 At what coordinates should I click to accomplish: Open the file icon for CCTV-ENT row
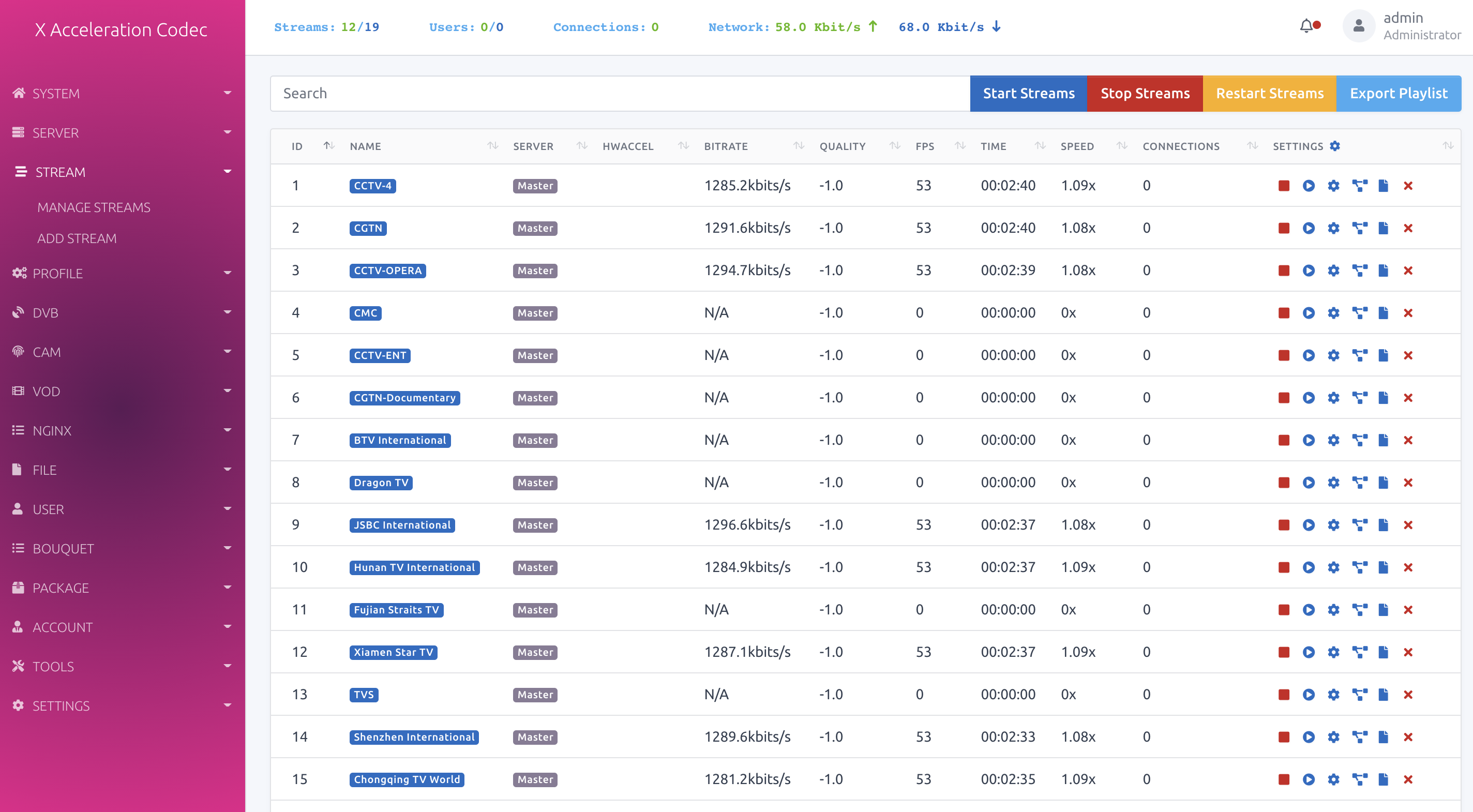[1383, 355]
